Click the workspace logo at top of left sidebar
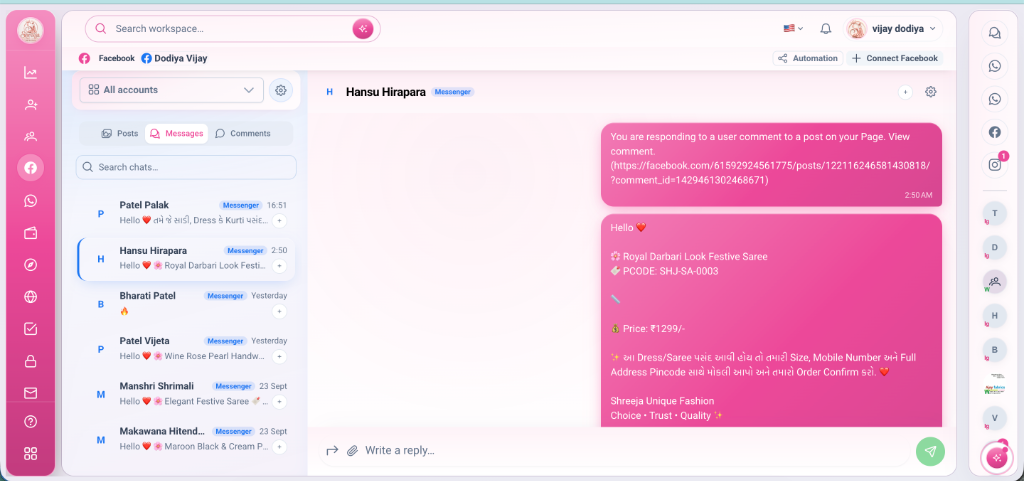1024x481 pixels. click(x=30, y=30)
